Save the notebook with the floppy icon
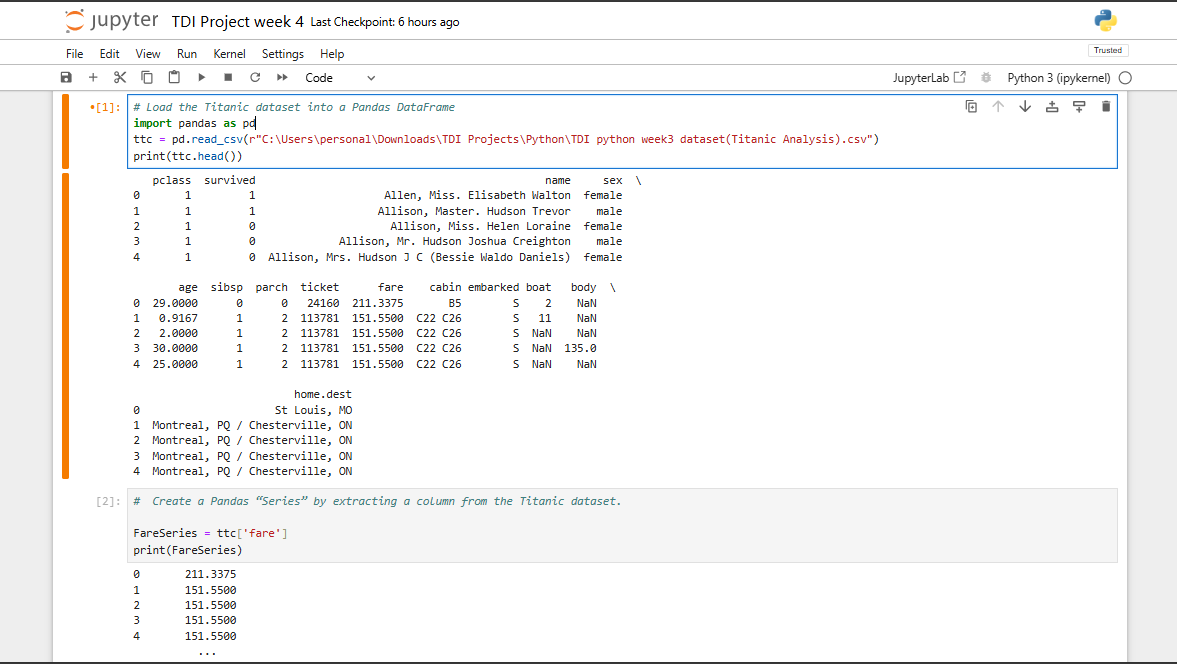 [x=66, y=77]
